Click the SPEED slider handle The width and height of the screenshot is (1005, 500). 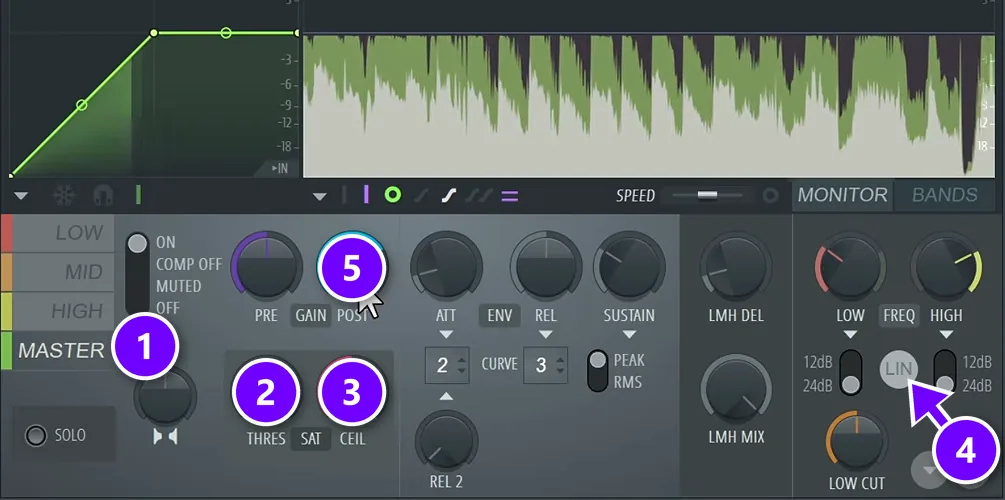coord(708,195)
